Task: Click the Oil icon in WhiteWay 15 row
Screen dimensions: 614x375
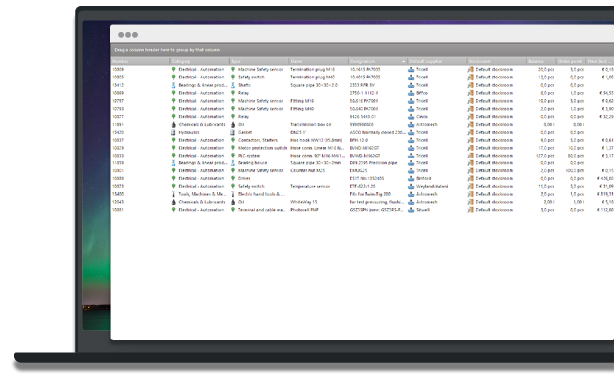Action: (233, 202)
